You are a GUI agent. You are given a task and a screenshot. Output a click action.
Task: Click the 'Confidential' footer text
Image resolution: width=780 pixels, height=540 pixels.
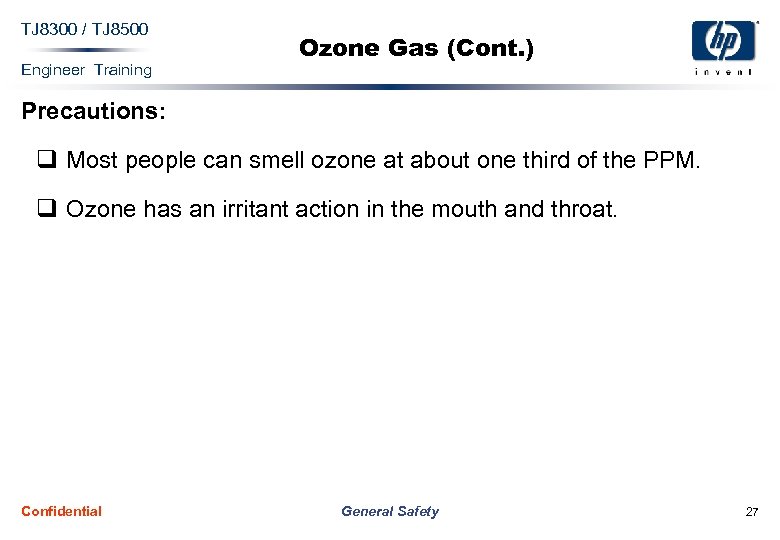(61, 511)
